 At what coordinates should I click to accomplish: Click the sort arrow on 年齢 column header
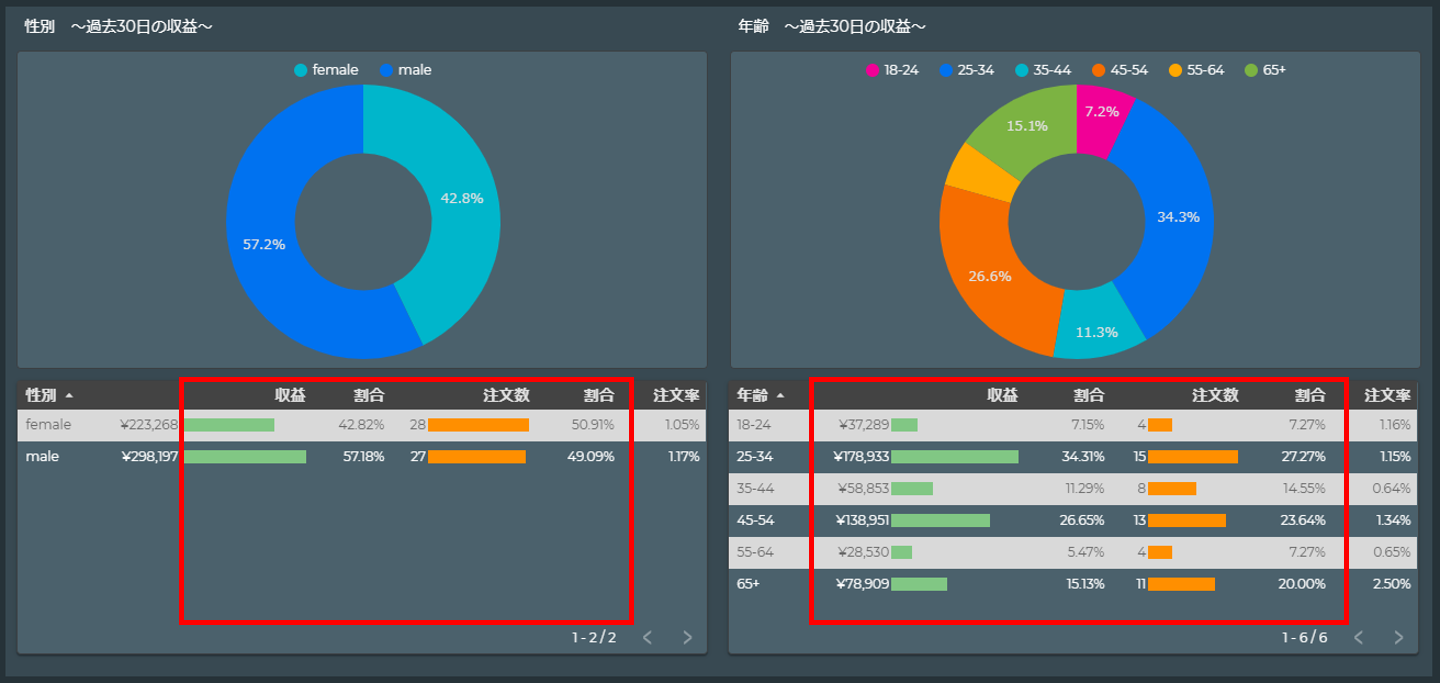pos(781,397)
